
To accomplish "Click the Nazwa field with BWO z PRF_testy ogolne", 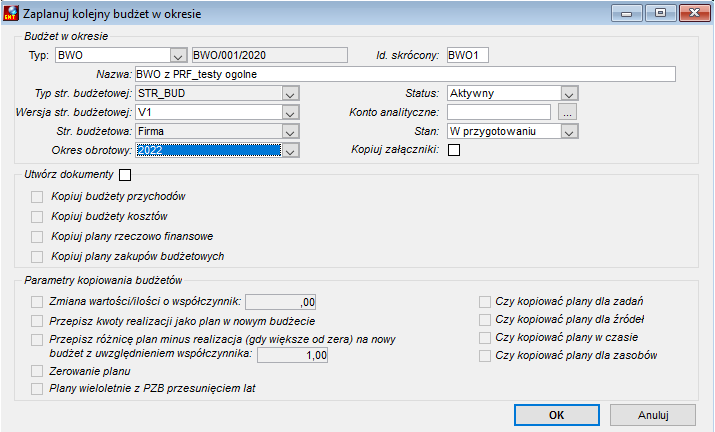I will tap(405, 74).
